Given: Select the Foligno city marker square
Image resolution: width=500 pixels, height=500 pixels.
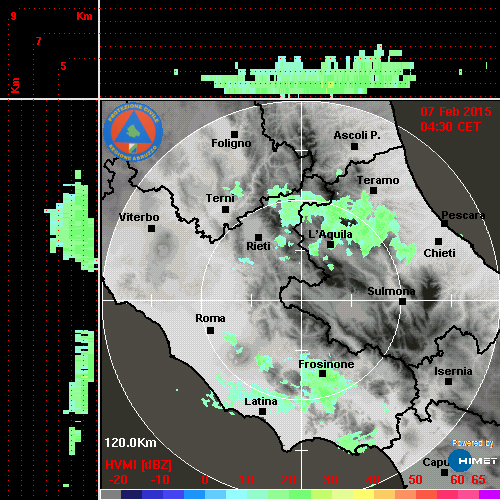Looking at the screenshot, I should pyautogui.click(x=234, y=134).
